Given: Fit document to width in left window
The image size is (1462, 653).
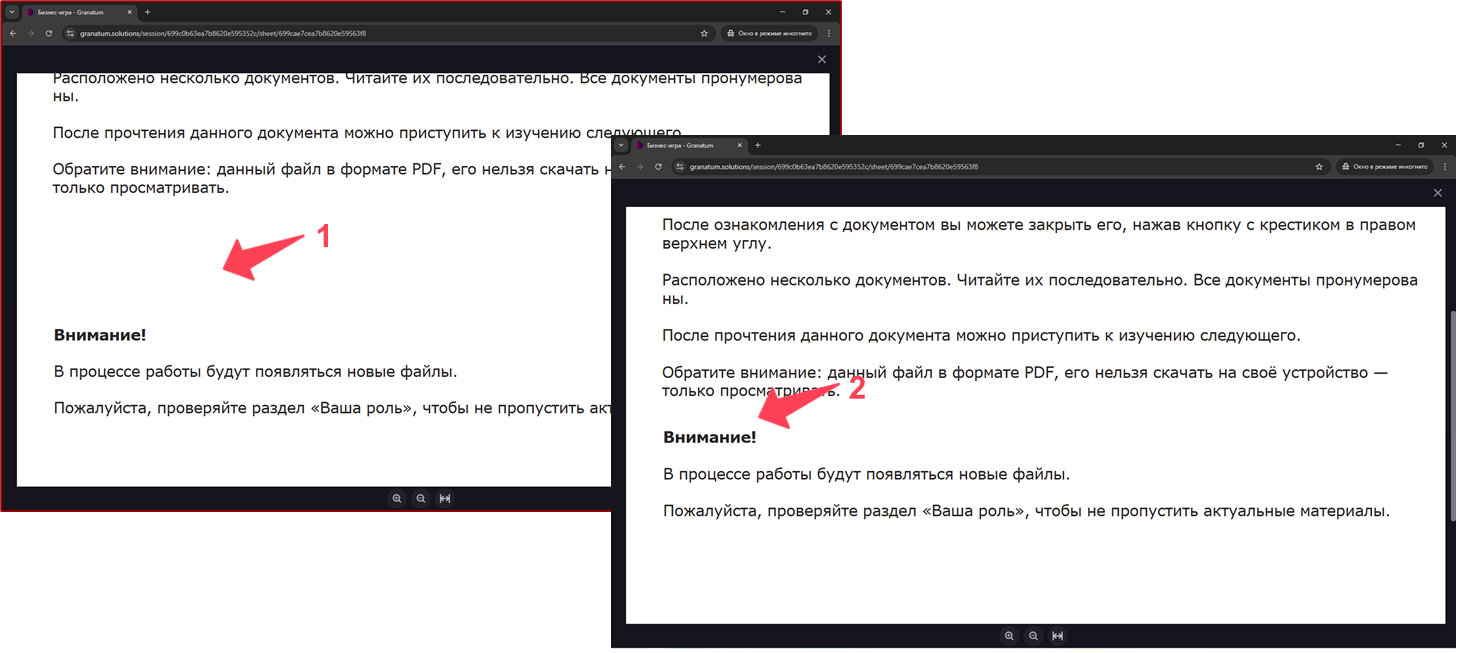Looking at the screenshot, I should tap(445, 499).
